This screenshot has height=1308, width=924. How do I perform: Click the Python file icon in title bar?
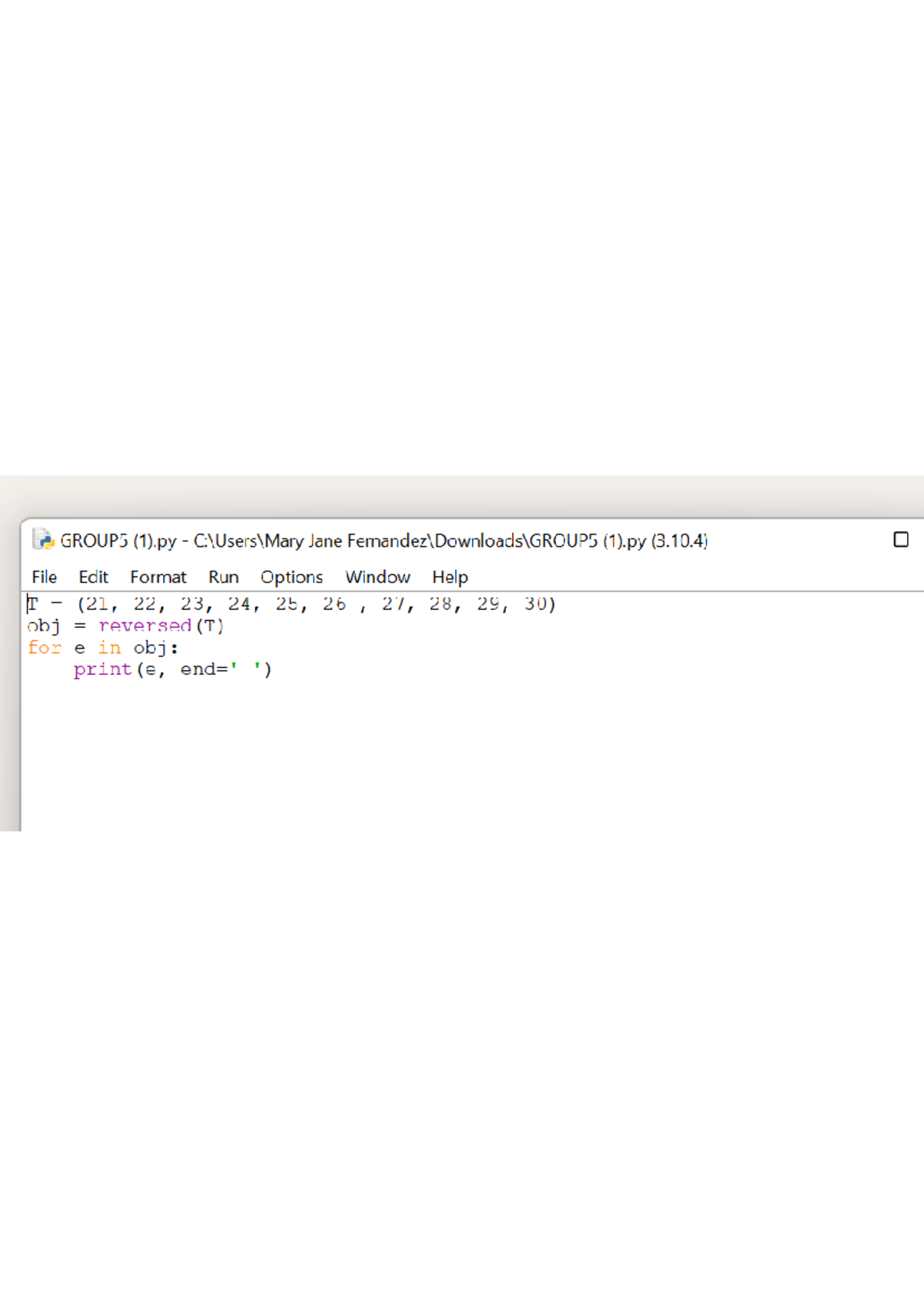[43, 540]
